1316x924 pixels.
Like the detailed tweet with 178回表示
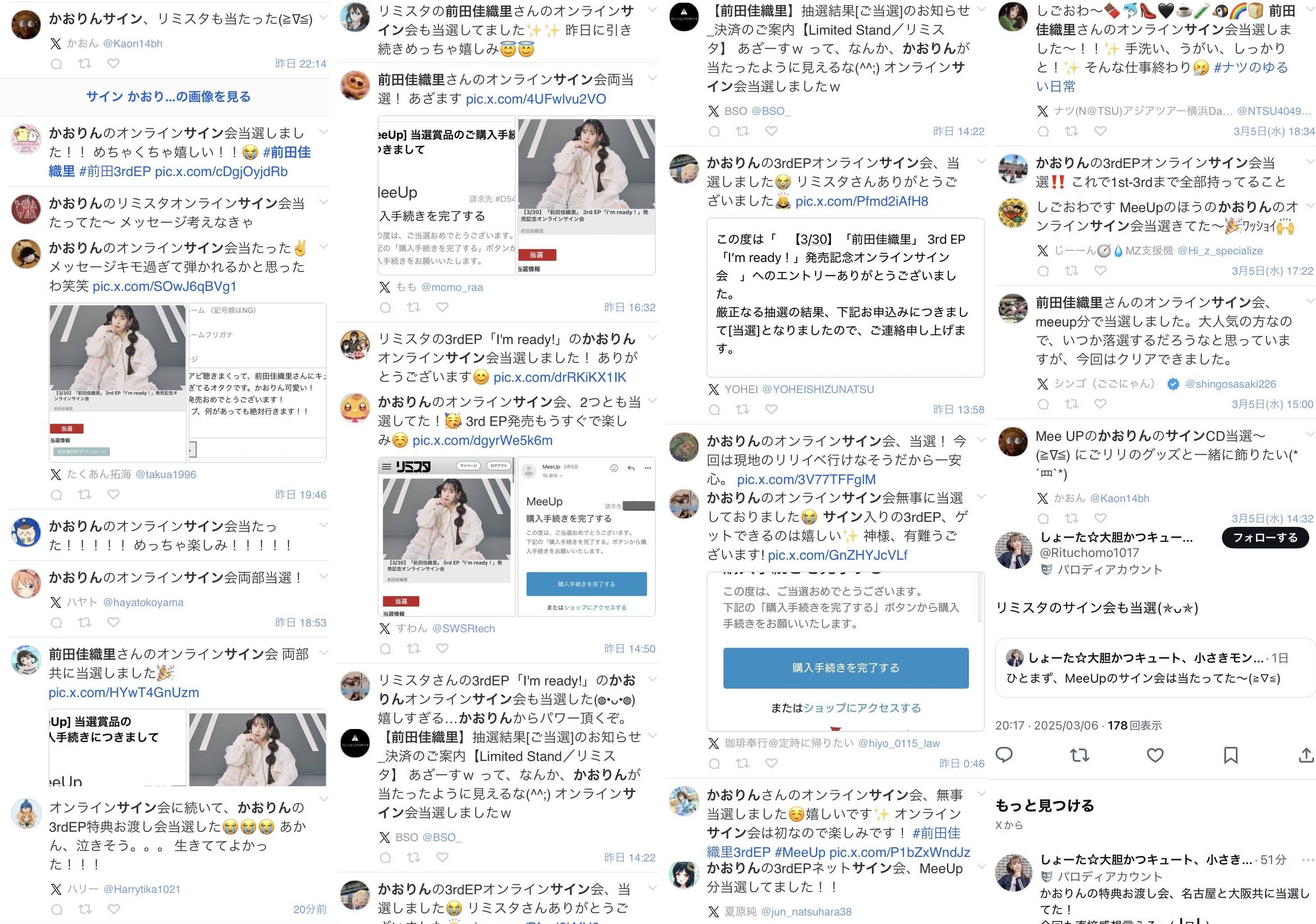1155,756
